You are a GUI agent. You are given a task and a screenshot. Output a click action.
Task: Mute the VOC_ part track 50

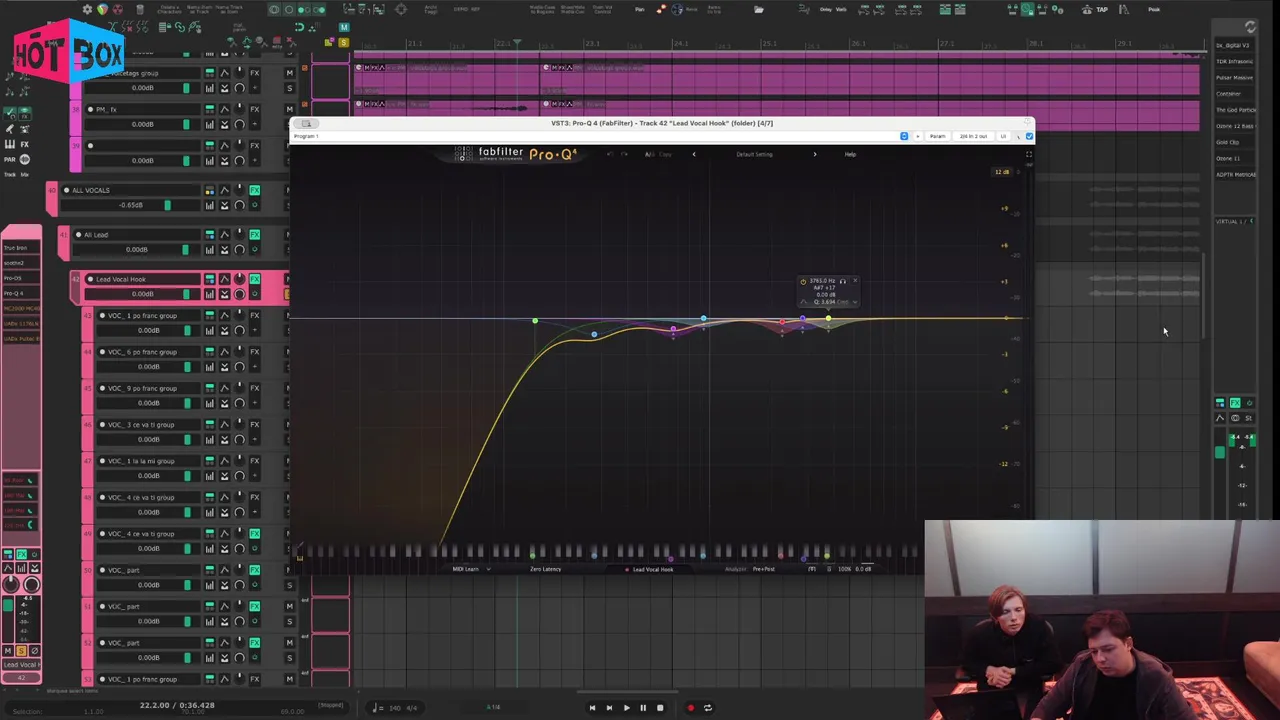coord(290,570)
